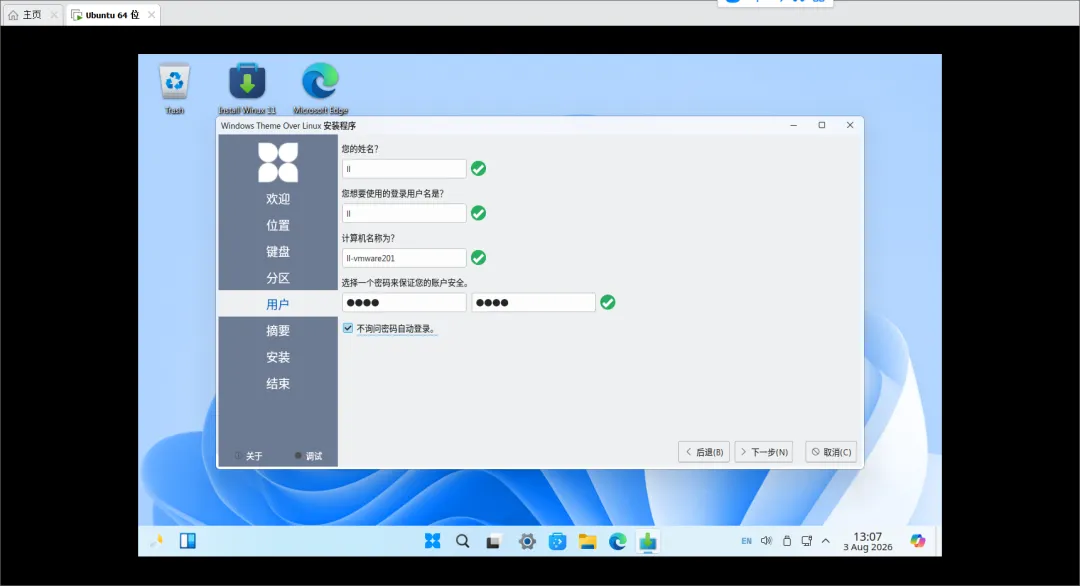Click the 计算机名称为? label

368,238
